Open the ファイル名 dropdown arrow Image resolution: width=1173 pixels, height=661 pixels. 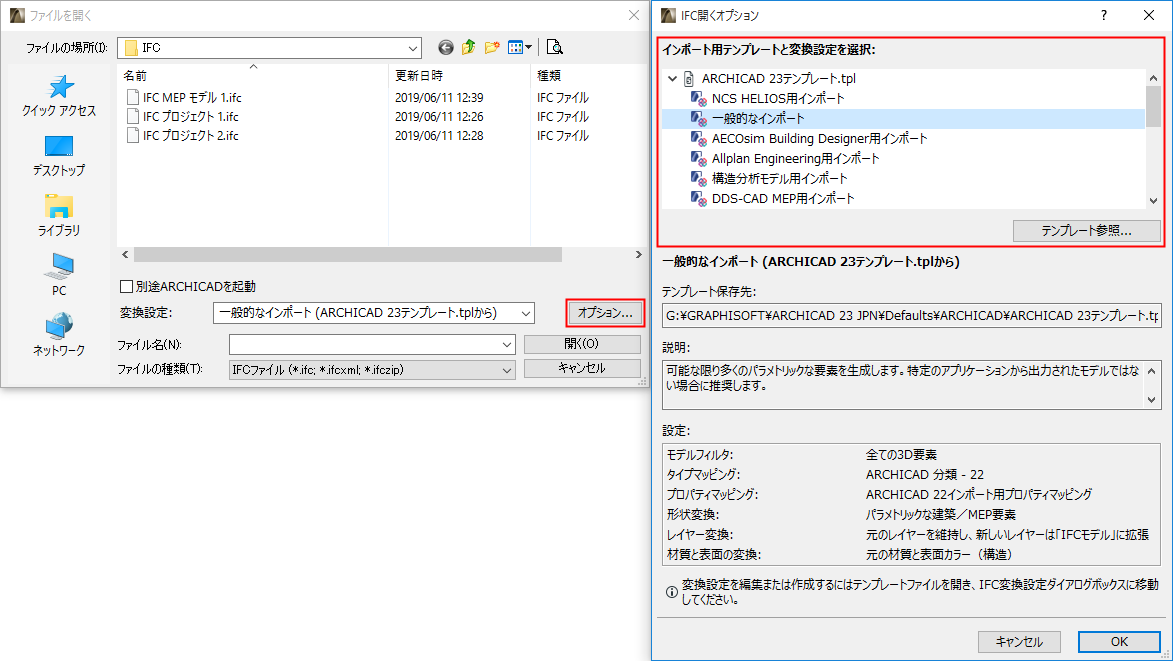(x=507, y=345)
